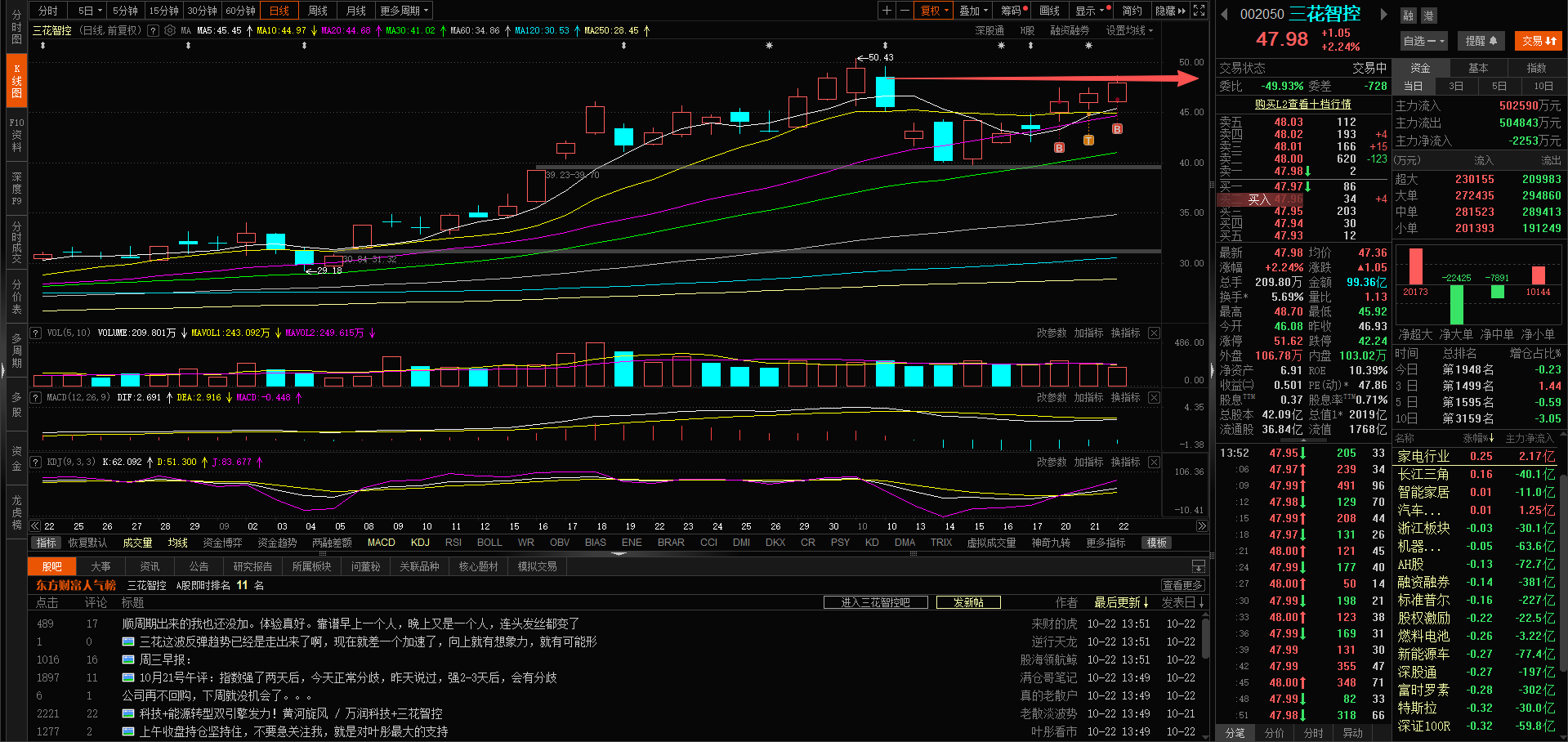Click the 提醒 alert button

[x=1481, y=41]
